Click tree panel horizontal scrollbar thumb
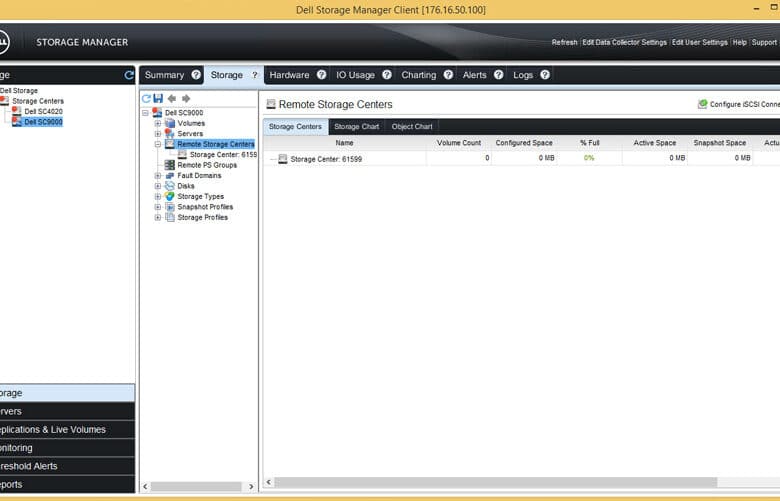780x501 pixels. (x=196, y=487)
